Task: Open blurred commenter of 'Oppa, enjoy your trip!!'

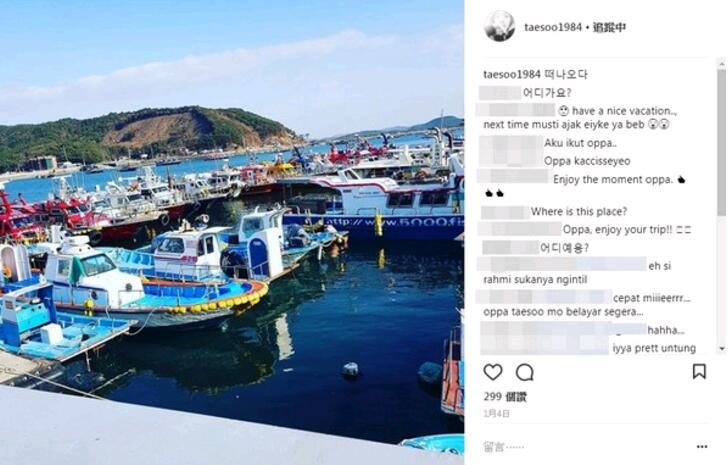Action: (x=520, y=229)
